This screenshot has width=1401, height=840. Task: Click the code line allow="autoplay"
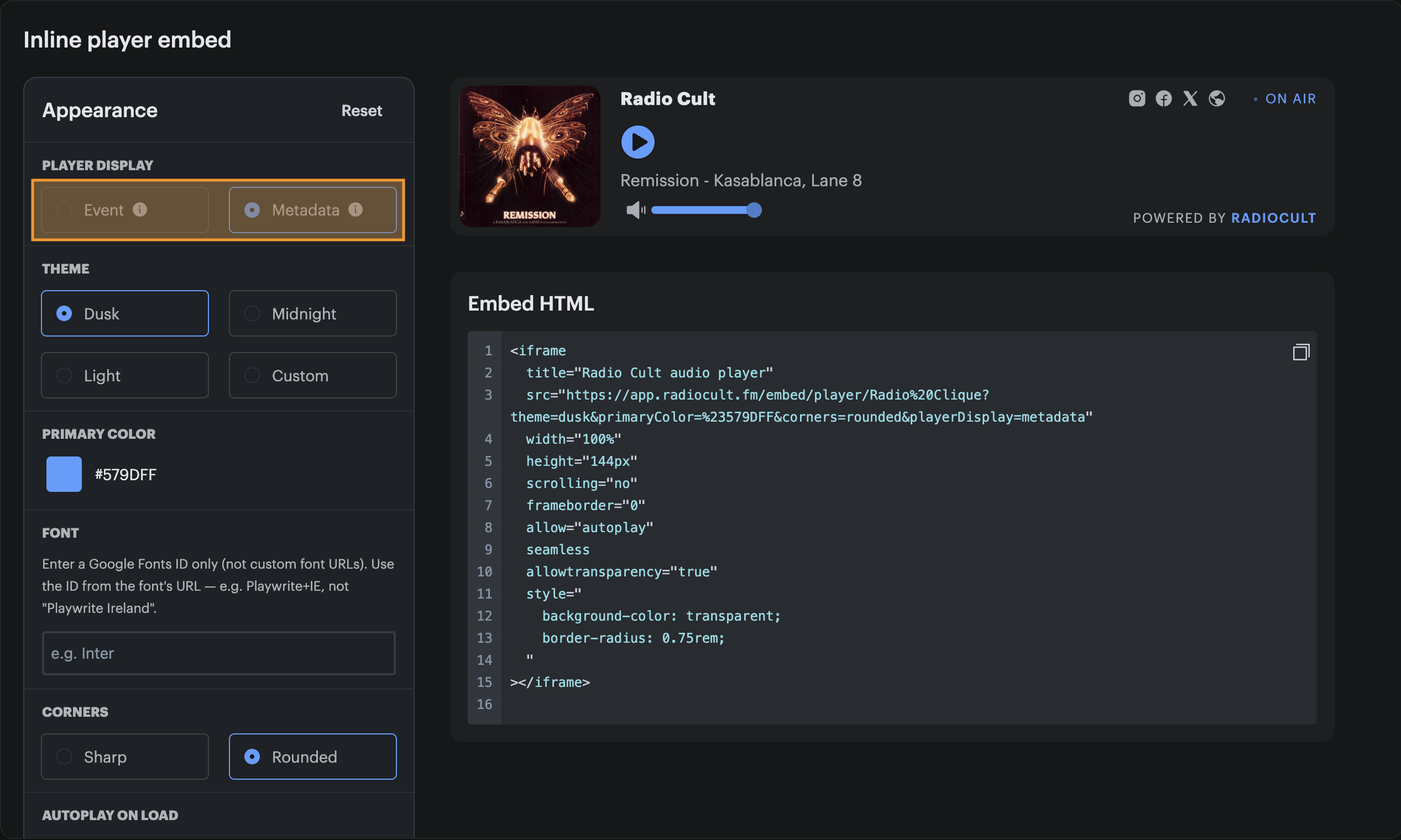pyautogui.click(x=589, y=527)
